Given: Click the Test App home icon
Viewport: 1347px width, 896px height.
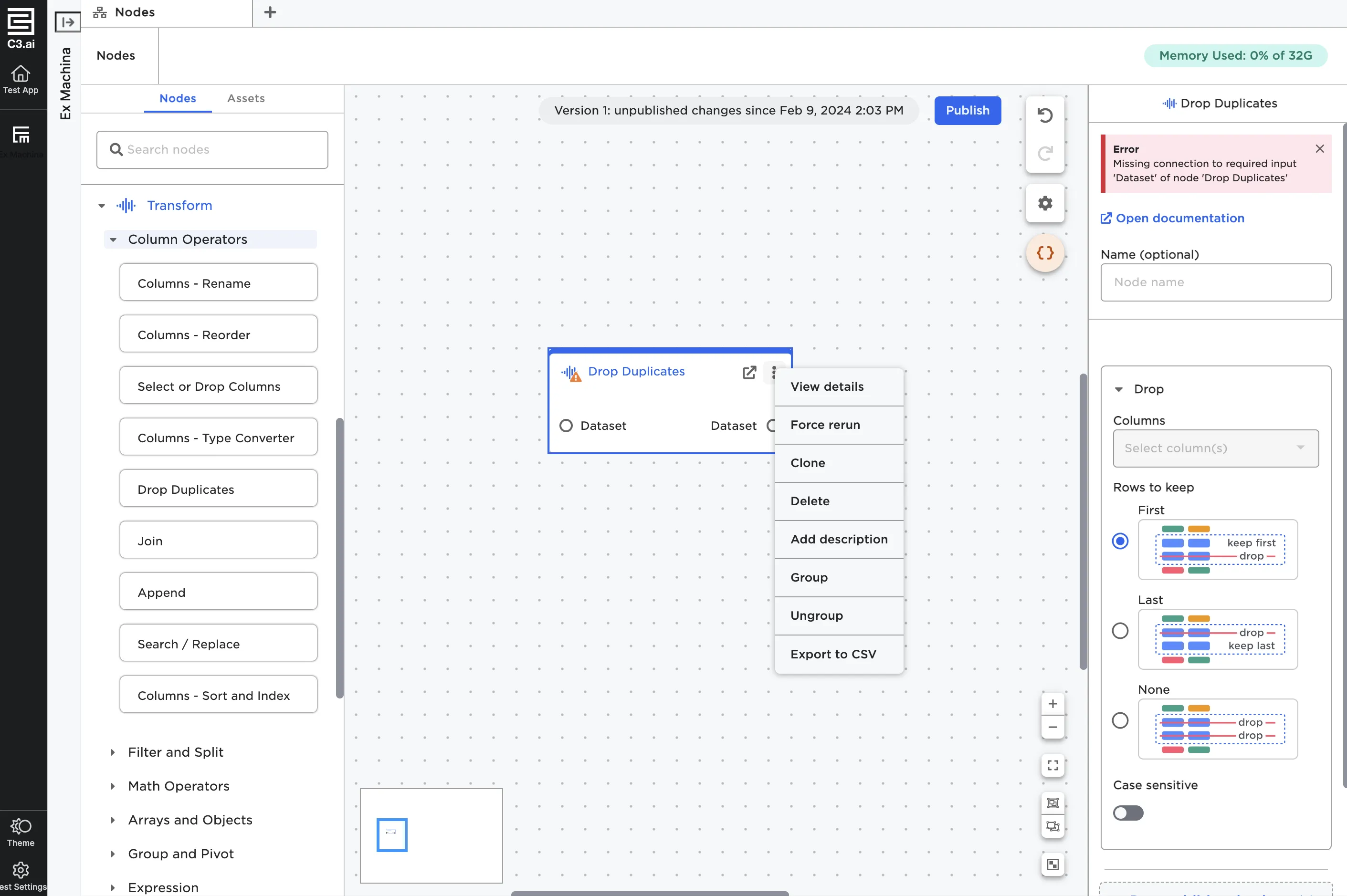Looking at the screenshot, I should point(21,79).
